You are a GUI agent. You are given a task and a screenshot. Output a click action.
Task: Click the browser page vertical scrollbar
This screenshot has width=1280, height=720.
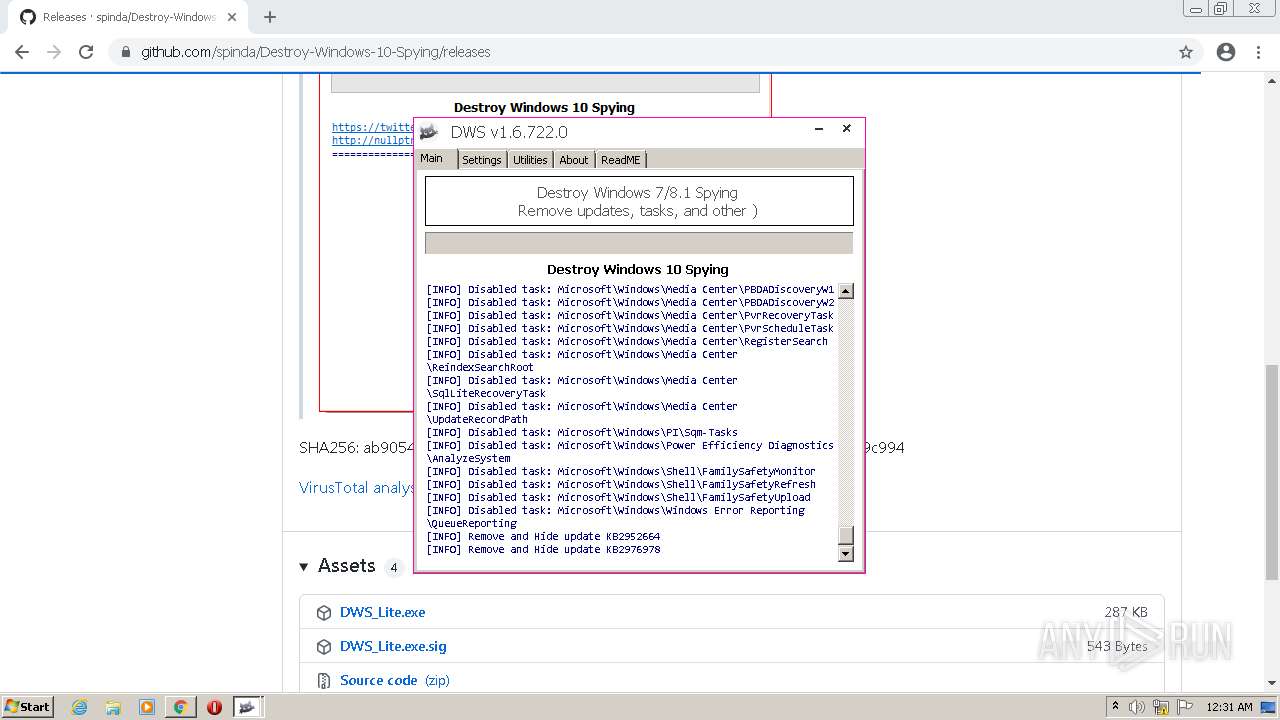pos(1271,470)
